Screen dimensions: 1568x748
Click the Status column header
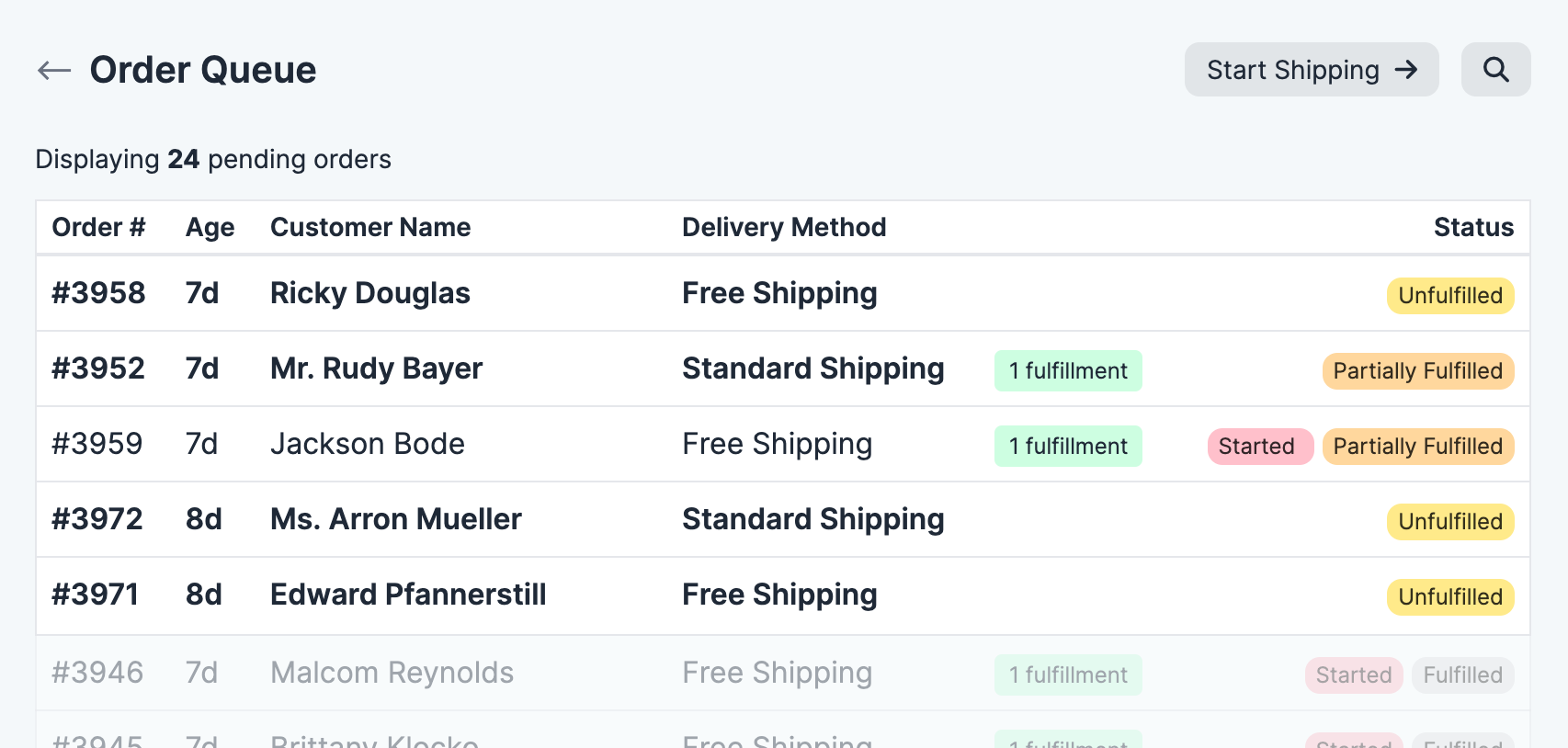point(1473,227)
